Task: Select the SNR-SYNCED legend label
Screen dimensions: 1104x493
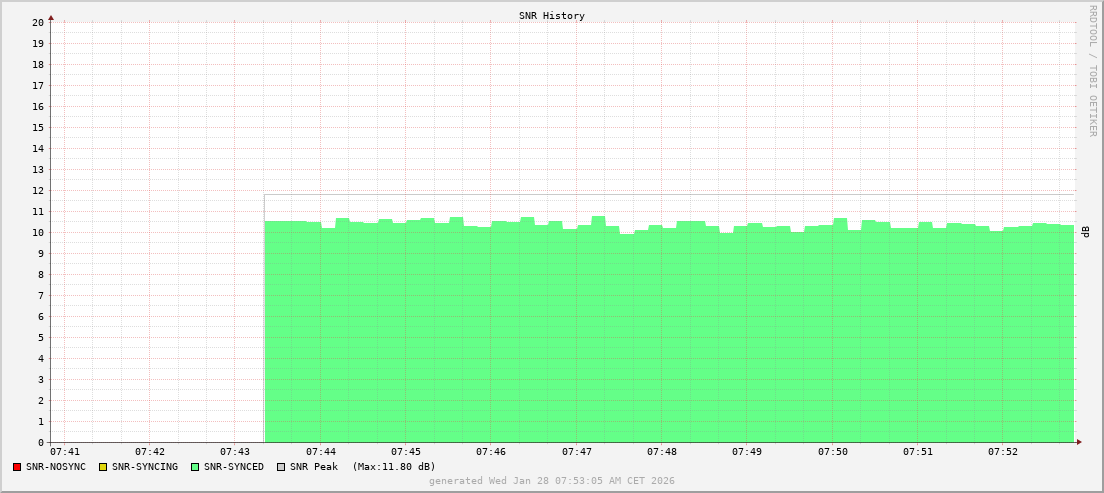Action: [233, 467]
